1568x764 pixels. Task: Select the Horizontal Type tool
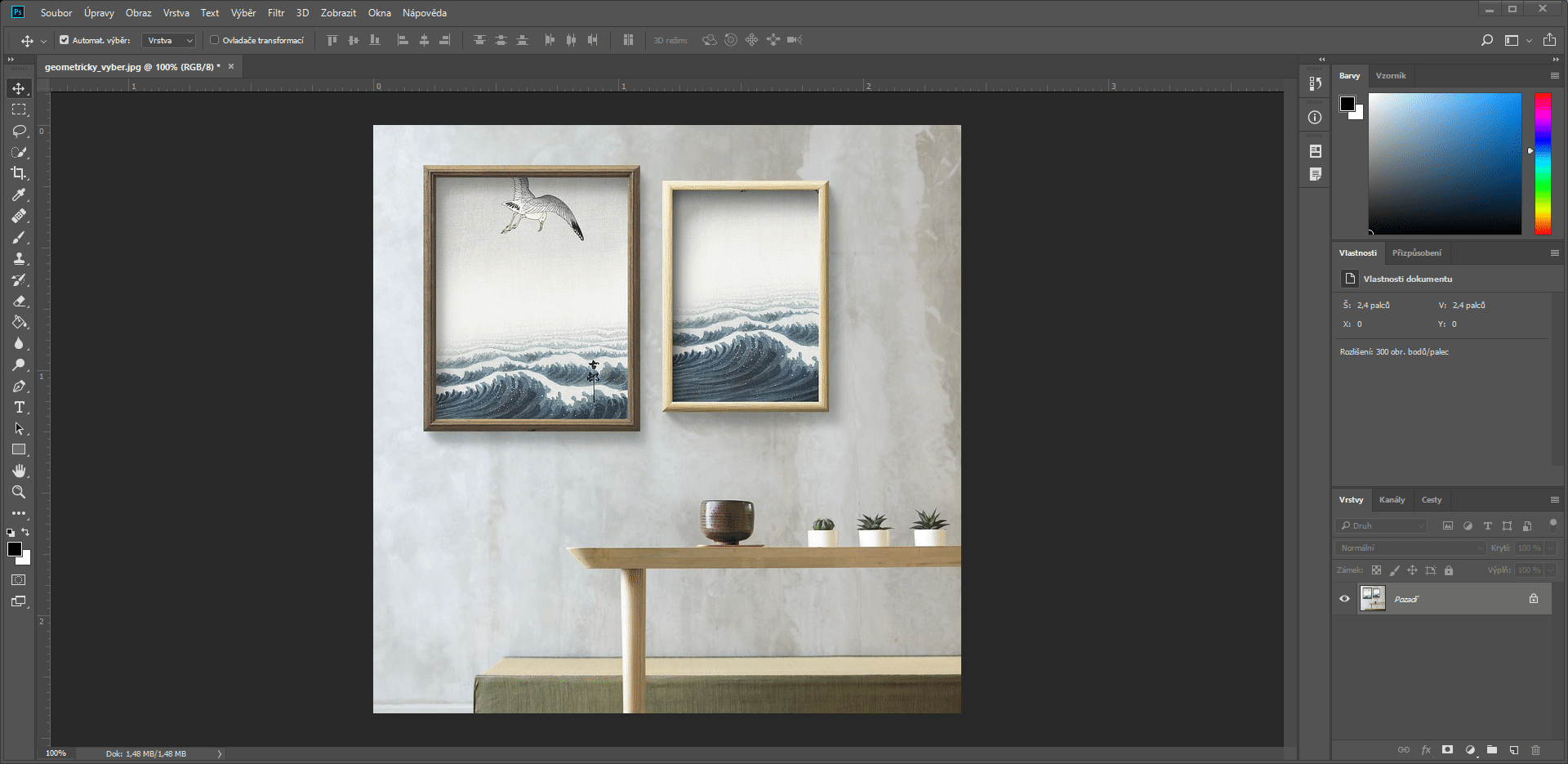18,407
